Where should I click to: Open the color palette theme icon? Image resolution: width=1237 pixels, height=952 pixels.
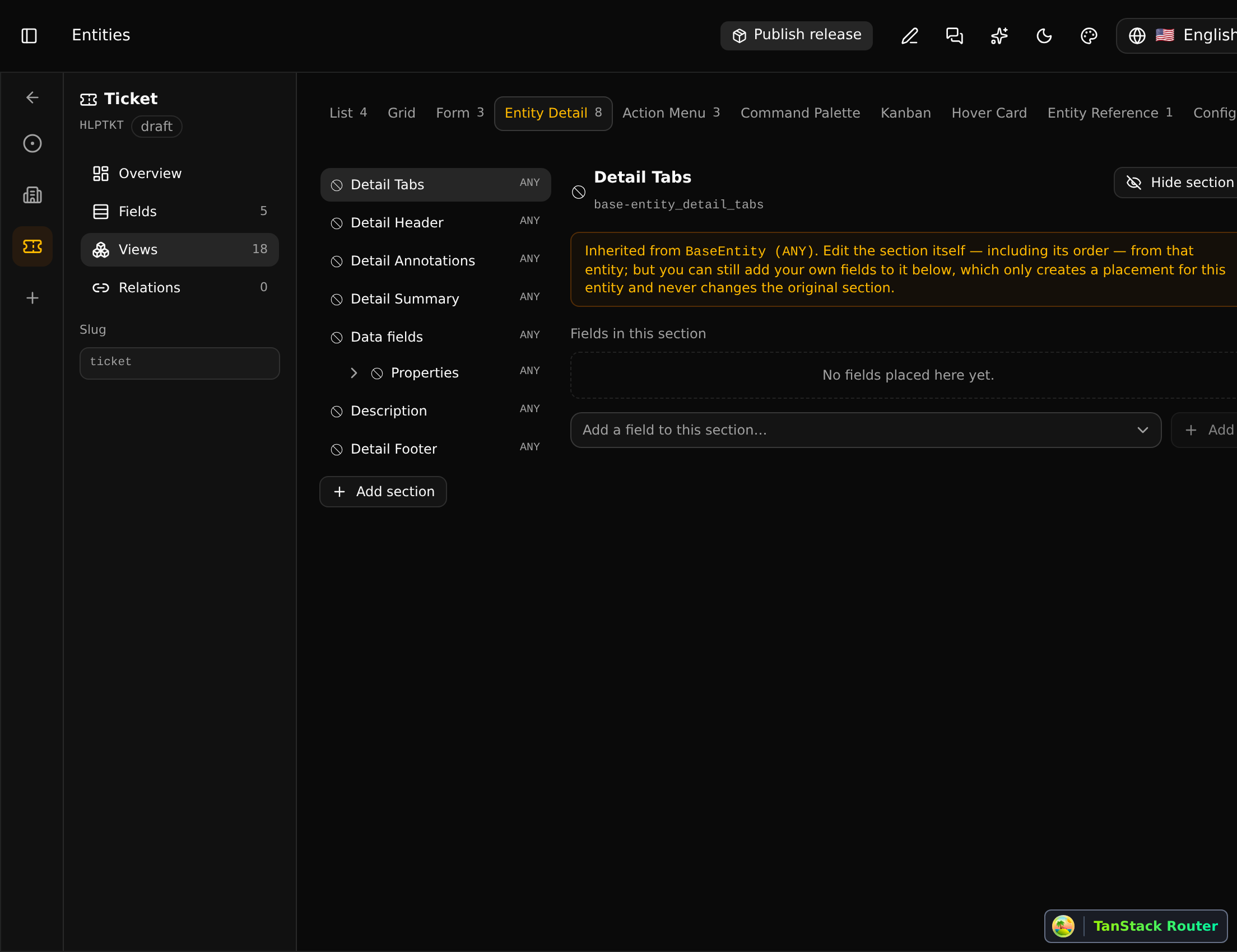click(1089, 36)
